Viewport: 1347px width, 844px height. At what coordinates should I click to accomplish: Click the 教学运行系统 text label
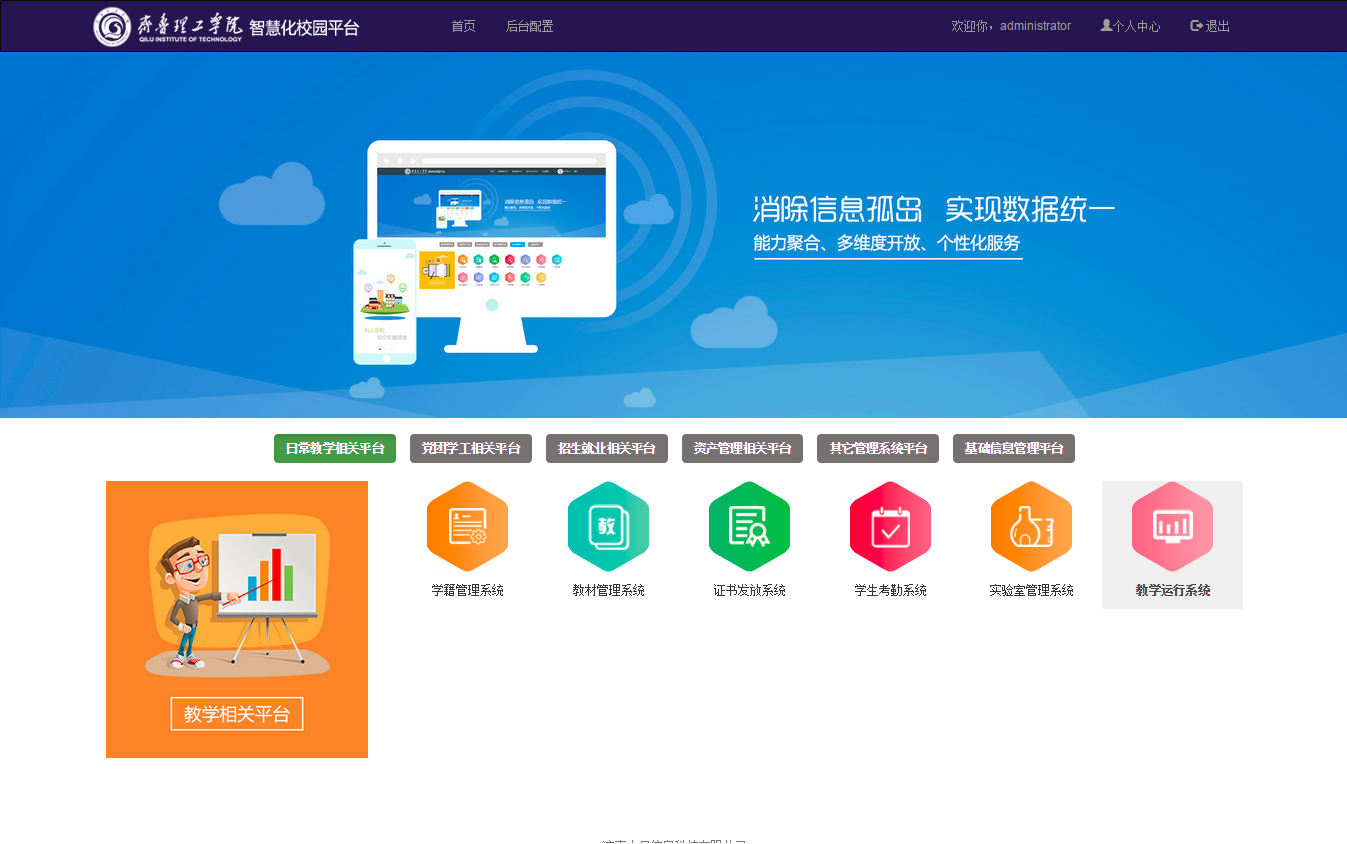coord(1172,590)
